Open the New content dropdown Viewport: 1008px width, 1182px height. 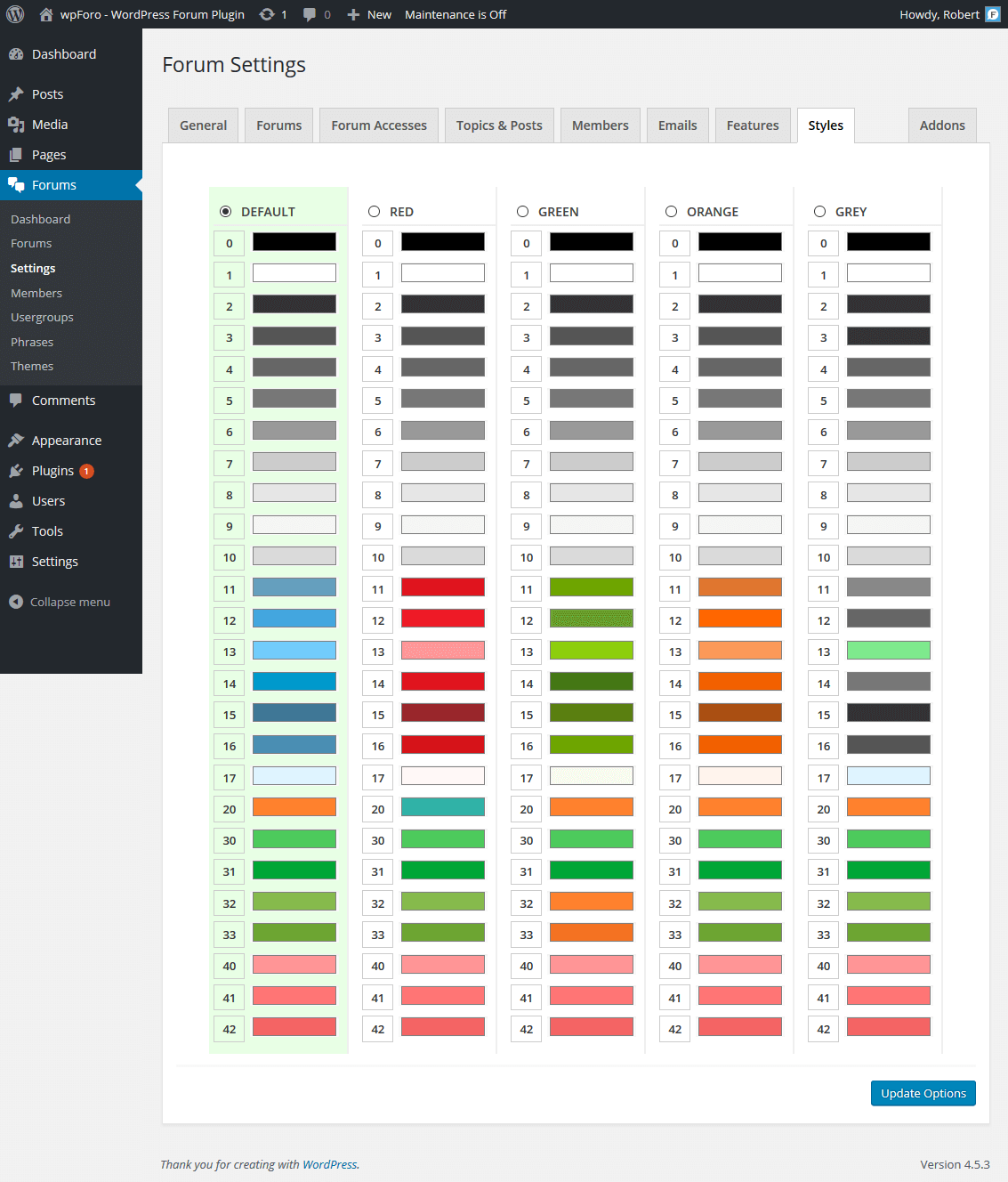(369, 14)
